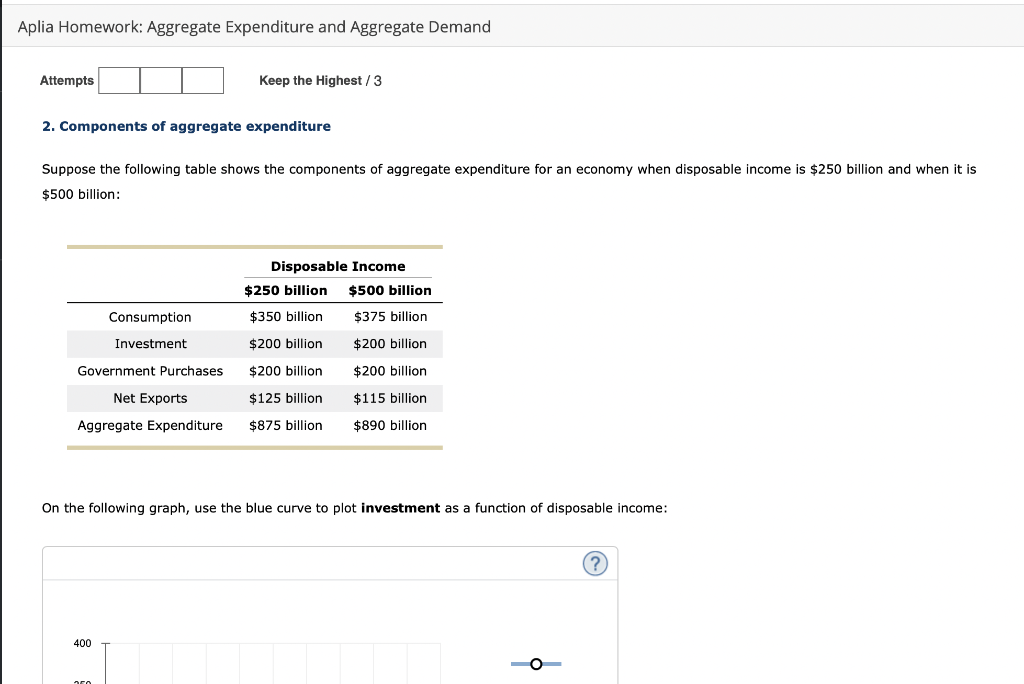Screen dimensions: 1024x684
Task: Select the Investment row of the table
Action: coord(150,344)
